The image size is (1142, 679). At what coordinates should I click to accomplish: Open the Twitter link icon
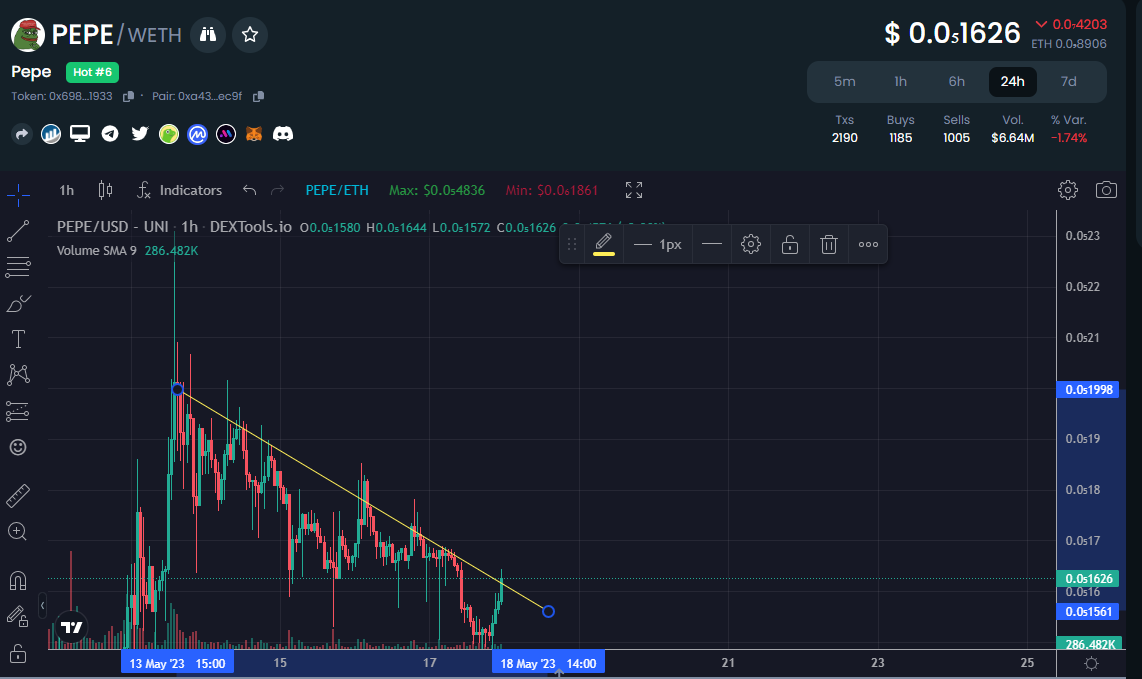(140, 134)
